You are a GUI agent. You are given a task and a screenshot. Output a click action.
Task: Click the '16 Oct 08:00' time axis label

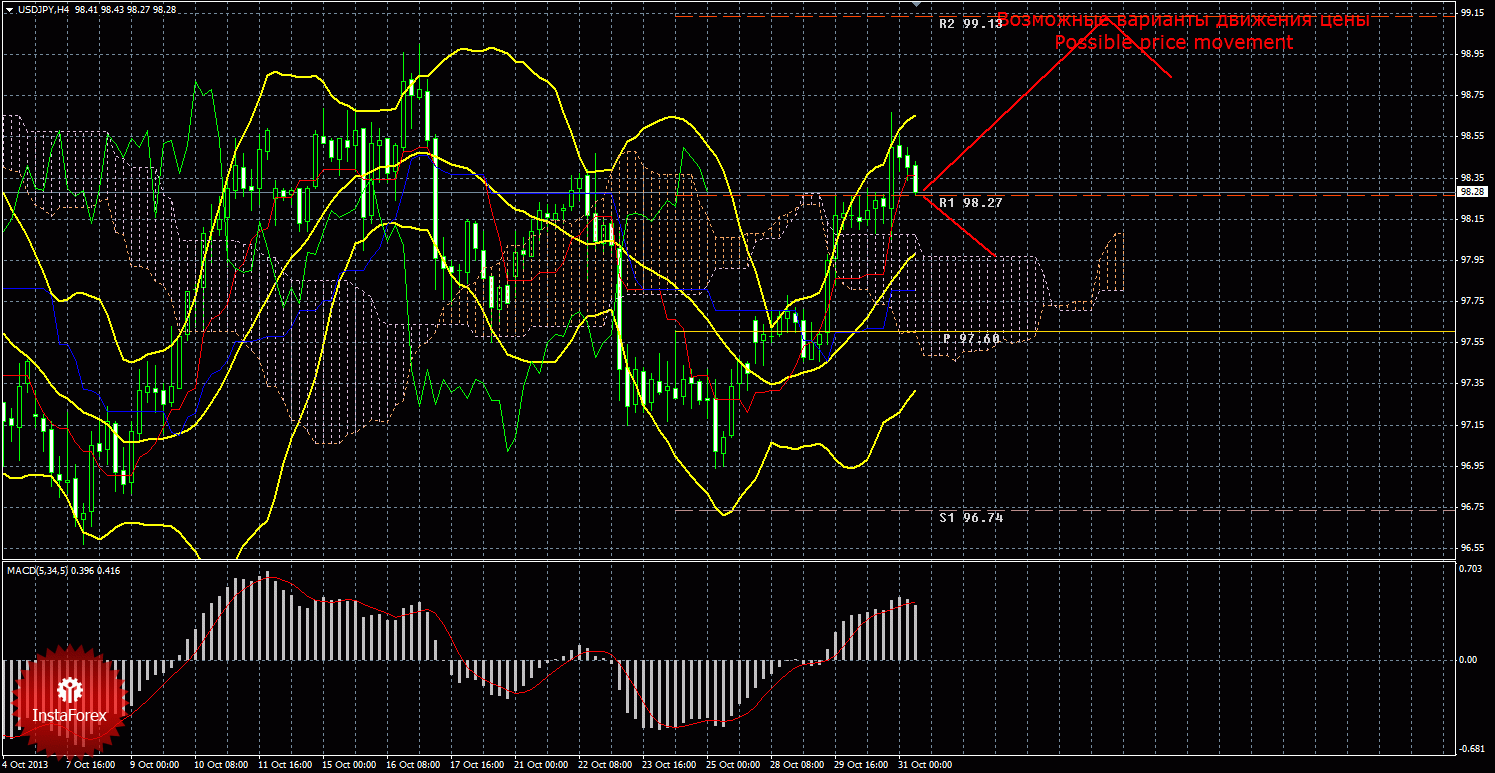pos(414,765)
